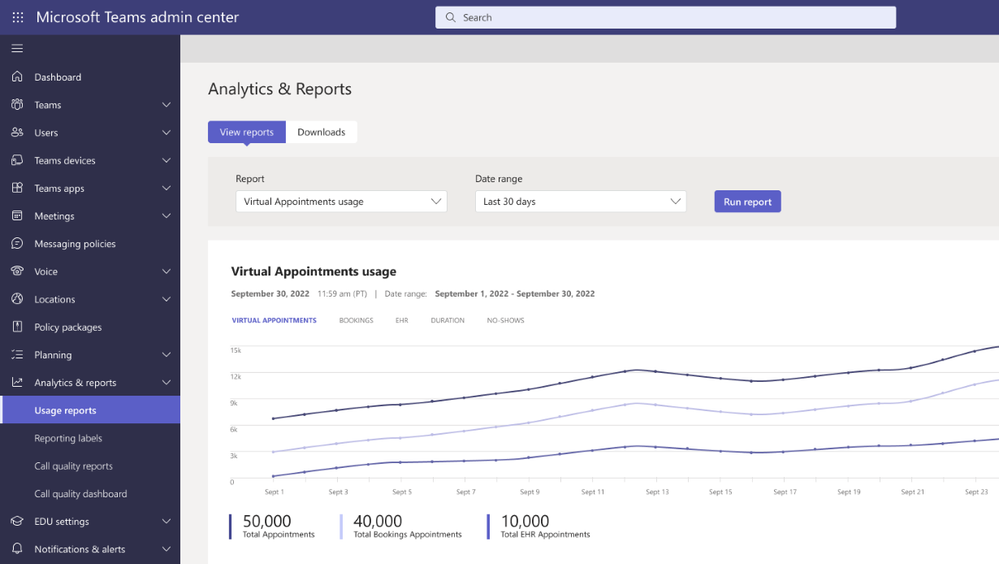Screen dimensions: 999x564
Task: Open the Report dropdown showing Virtual Appointments usage
Action: coord(341,201)
